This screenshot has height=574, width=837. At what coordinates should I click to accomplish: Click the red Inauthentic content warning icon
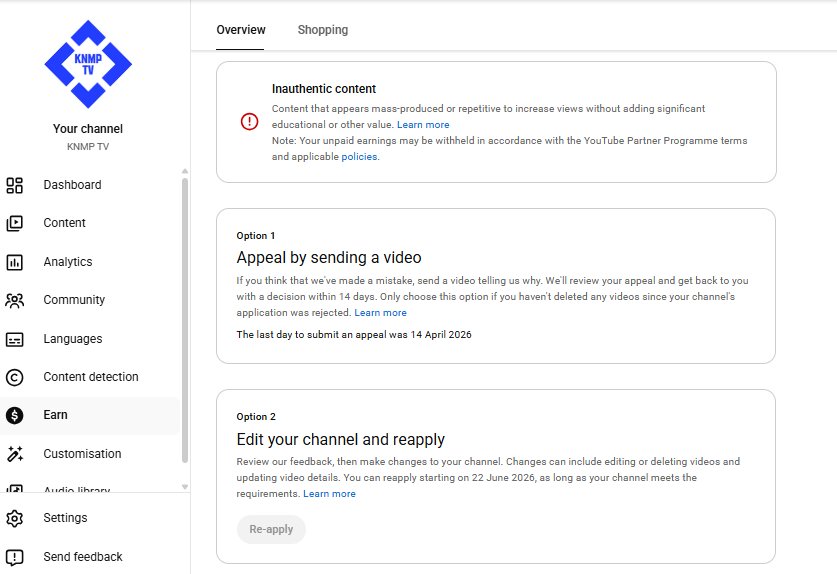[x=249, y=121]
